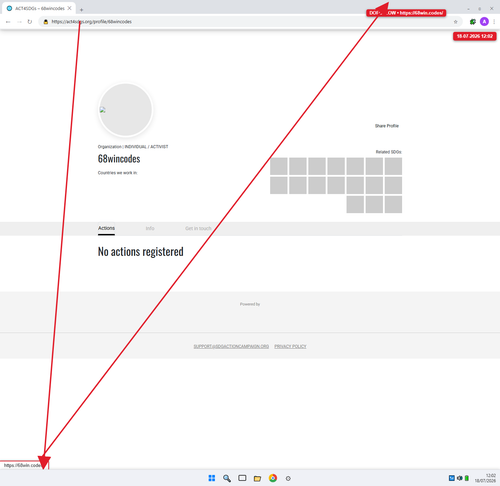500x486 pixels.
Task: View site information via the lock icon
Action: (x=46, y=22)
